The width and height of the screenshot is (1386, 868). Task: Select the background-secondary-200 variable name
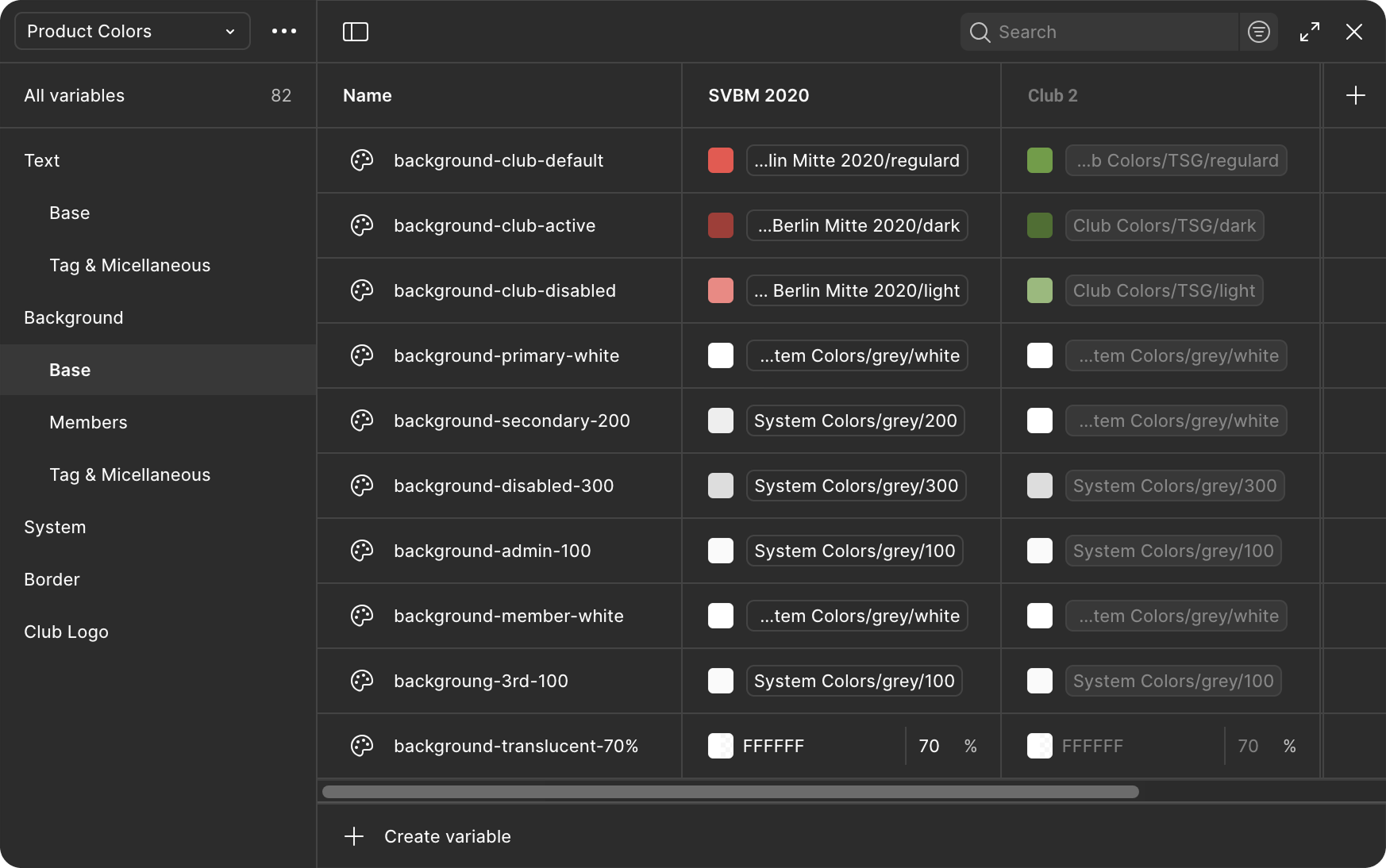[x=512, y=421]
